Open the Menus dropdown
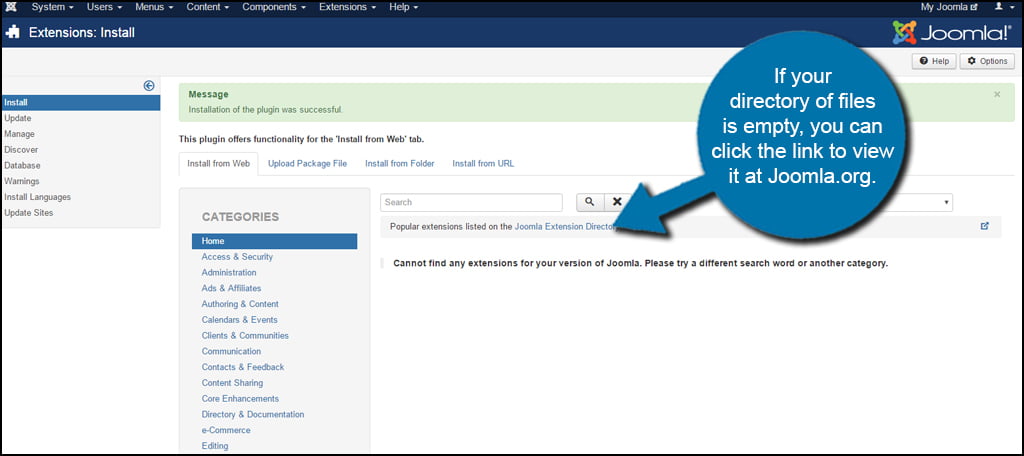The width and height of the screenshot is (1024, 456). 154,7
